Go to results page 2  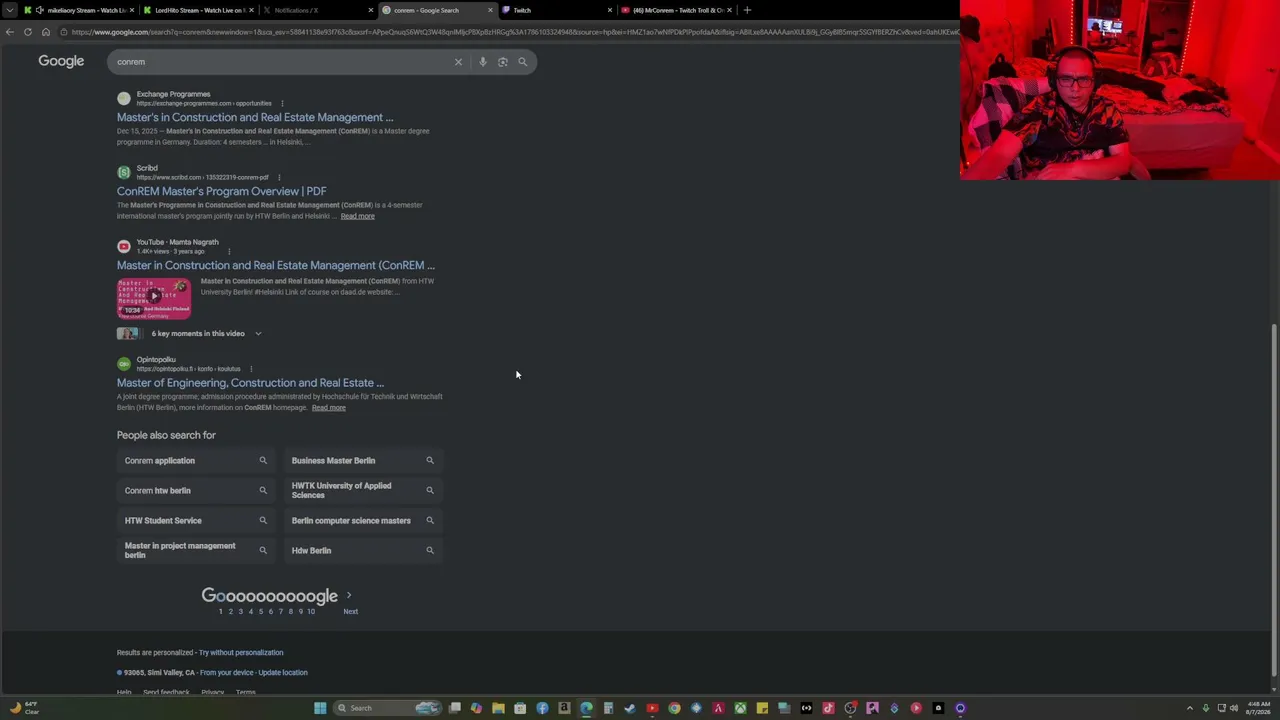point(230,611)
